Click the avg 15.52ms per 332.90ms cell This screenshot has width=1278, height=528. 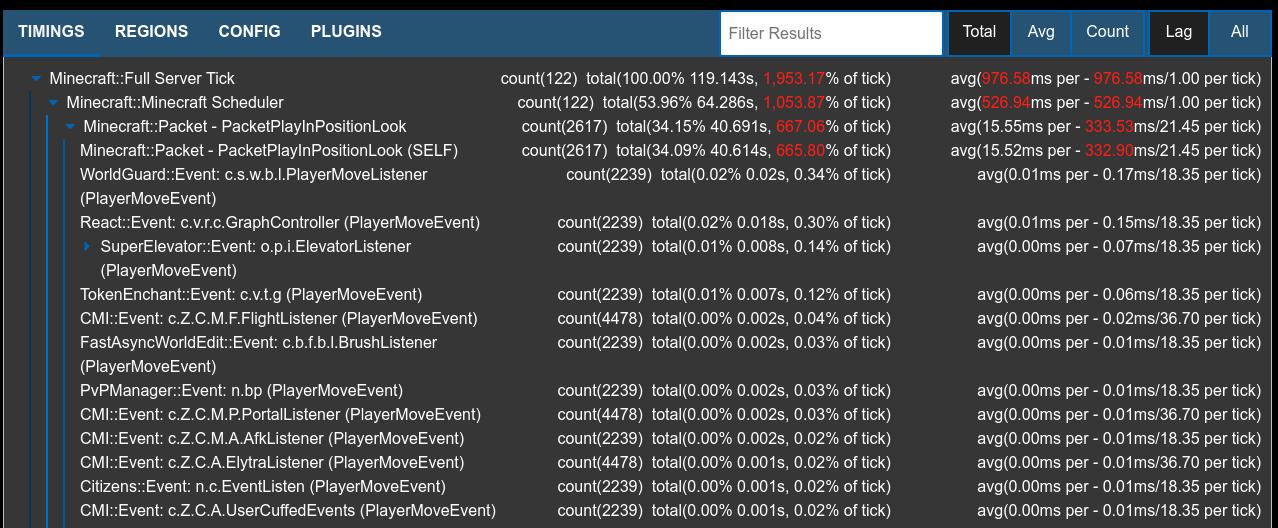[1106, 150]
